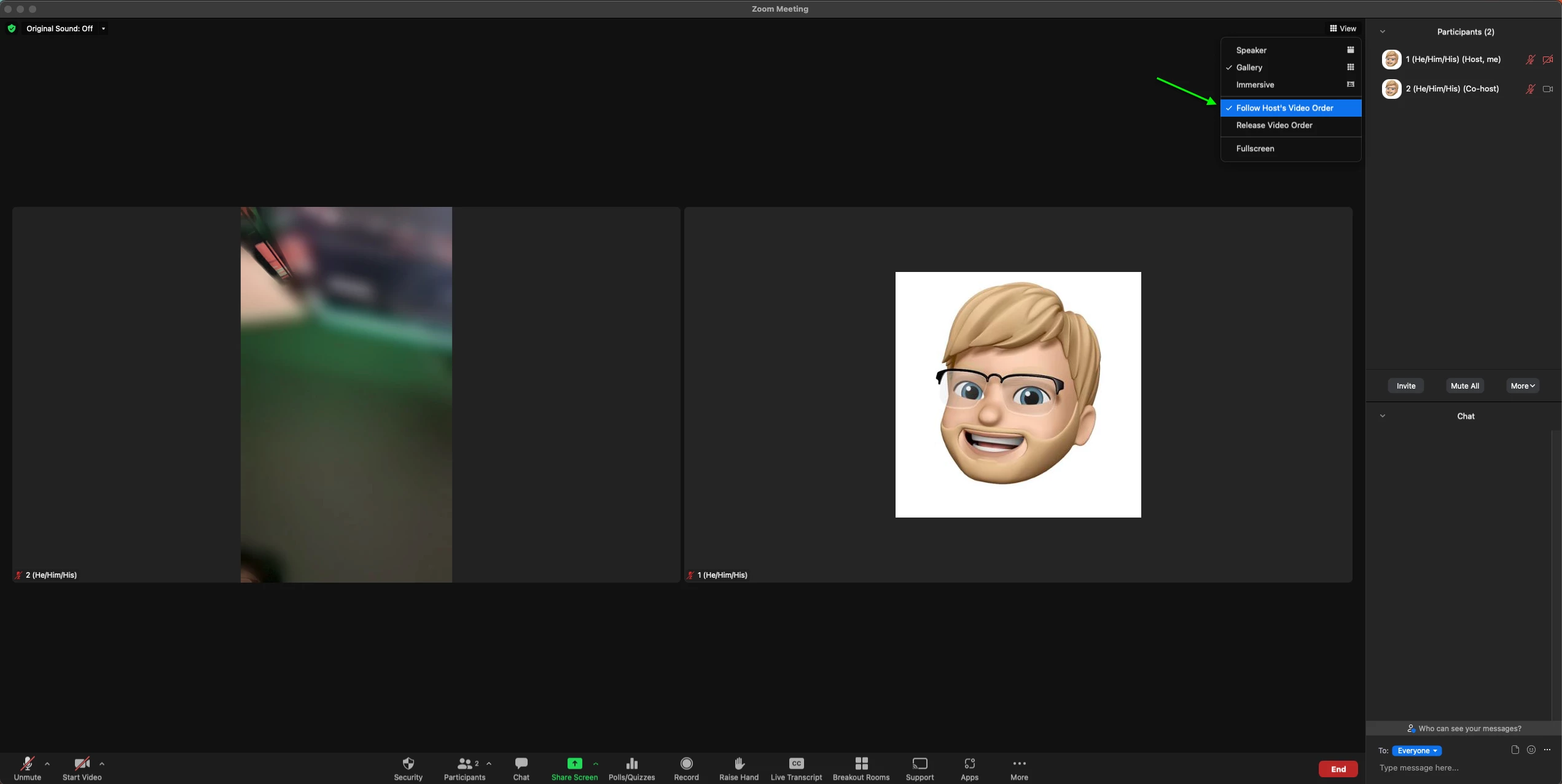This screenshot has height=784, width=1562.
Task: Start recording with the Record icon
Action: point(686,763)
